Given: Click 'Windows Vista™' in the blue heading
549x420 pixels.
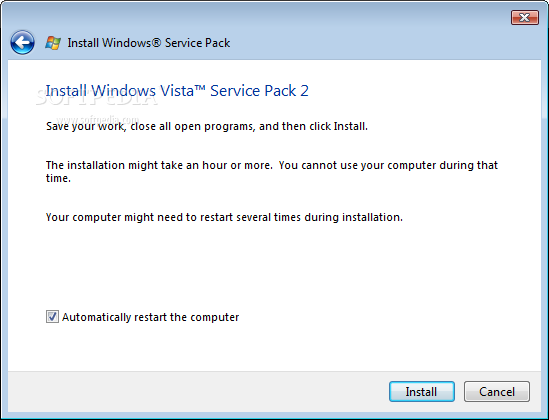Looking at the screenshot, I should pyautogui.click(x=148, y=91).
